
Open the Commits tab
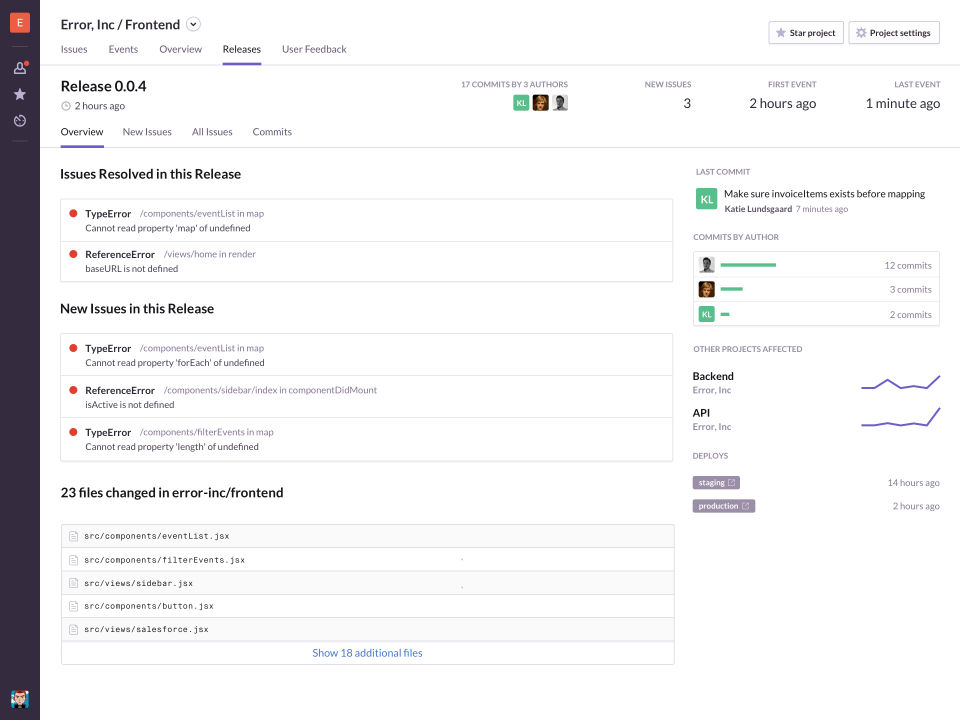click(272, 132)
